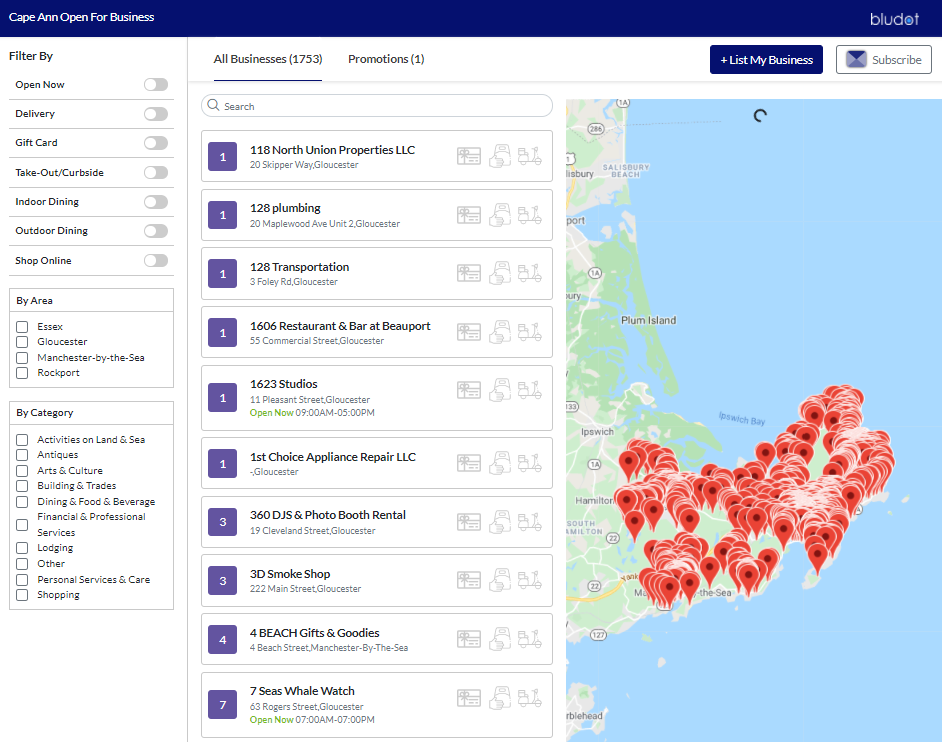
Task: Click gift card icon for 118 North Union Properties
Action: (x=469, y=156)
